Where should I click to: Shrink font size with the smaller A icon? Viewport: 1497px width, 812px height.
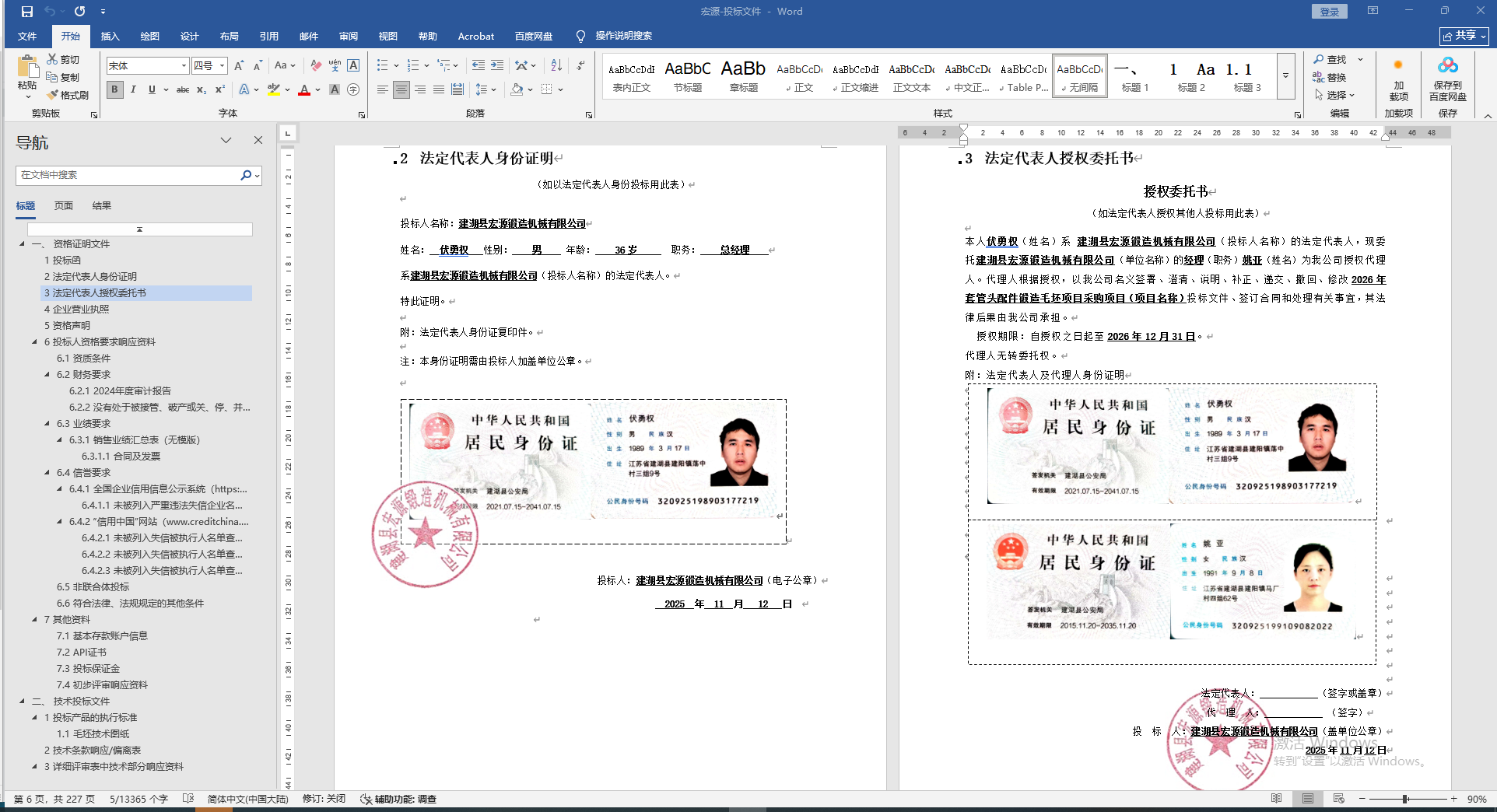(x=258, y=66)
